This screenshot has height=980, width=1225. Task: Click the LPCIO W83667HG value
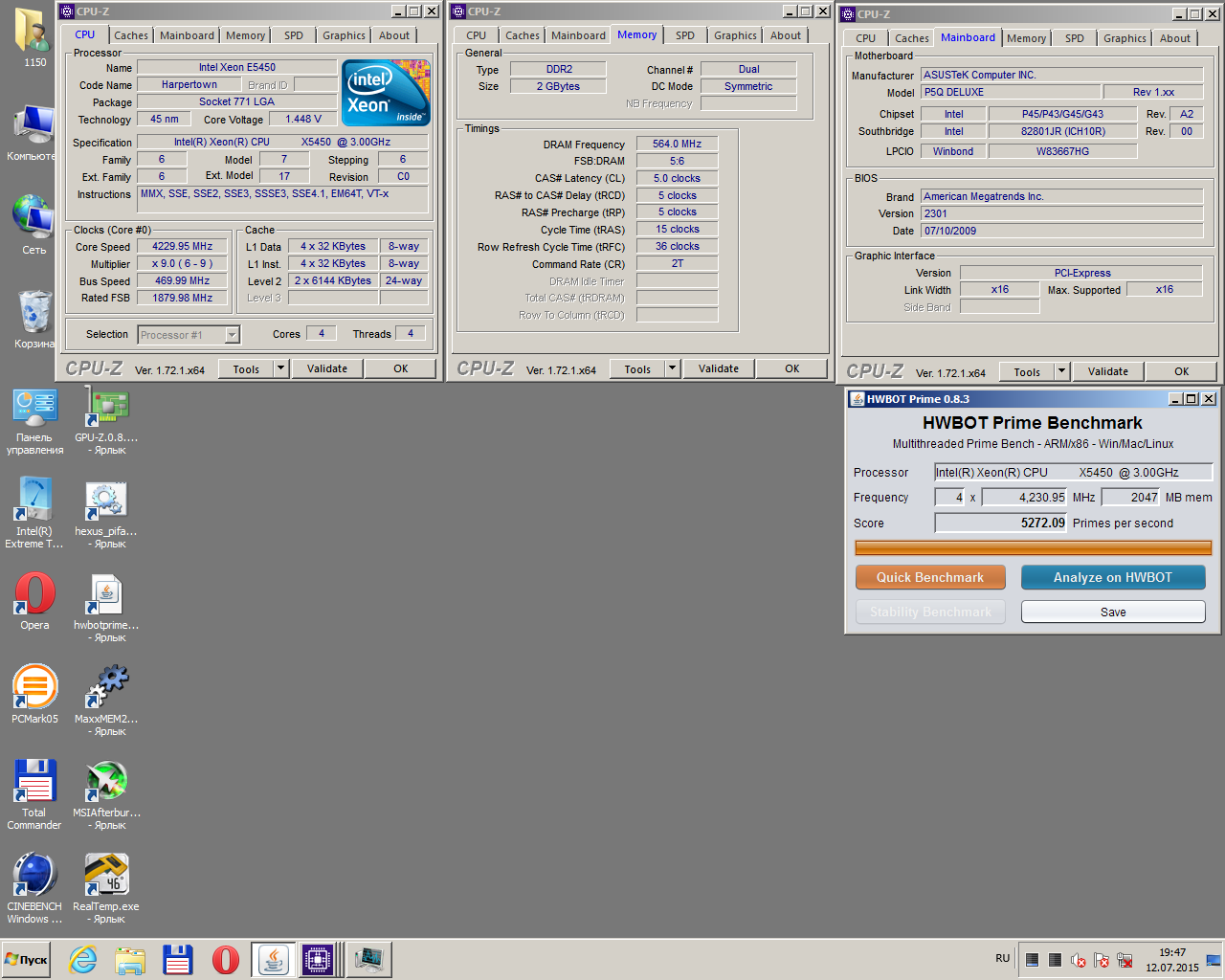point(1062,151)
